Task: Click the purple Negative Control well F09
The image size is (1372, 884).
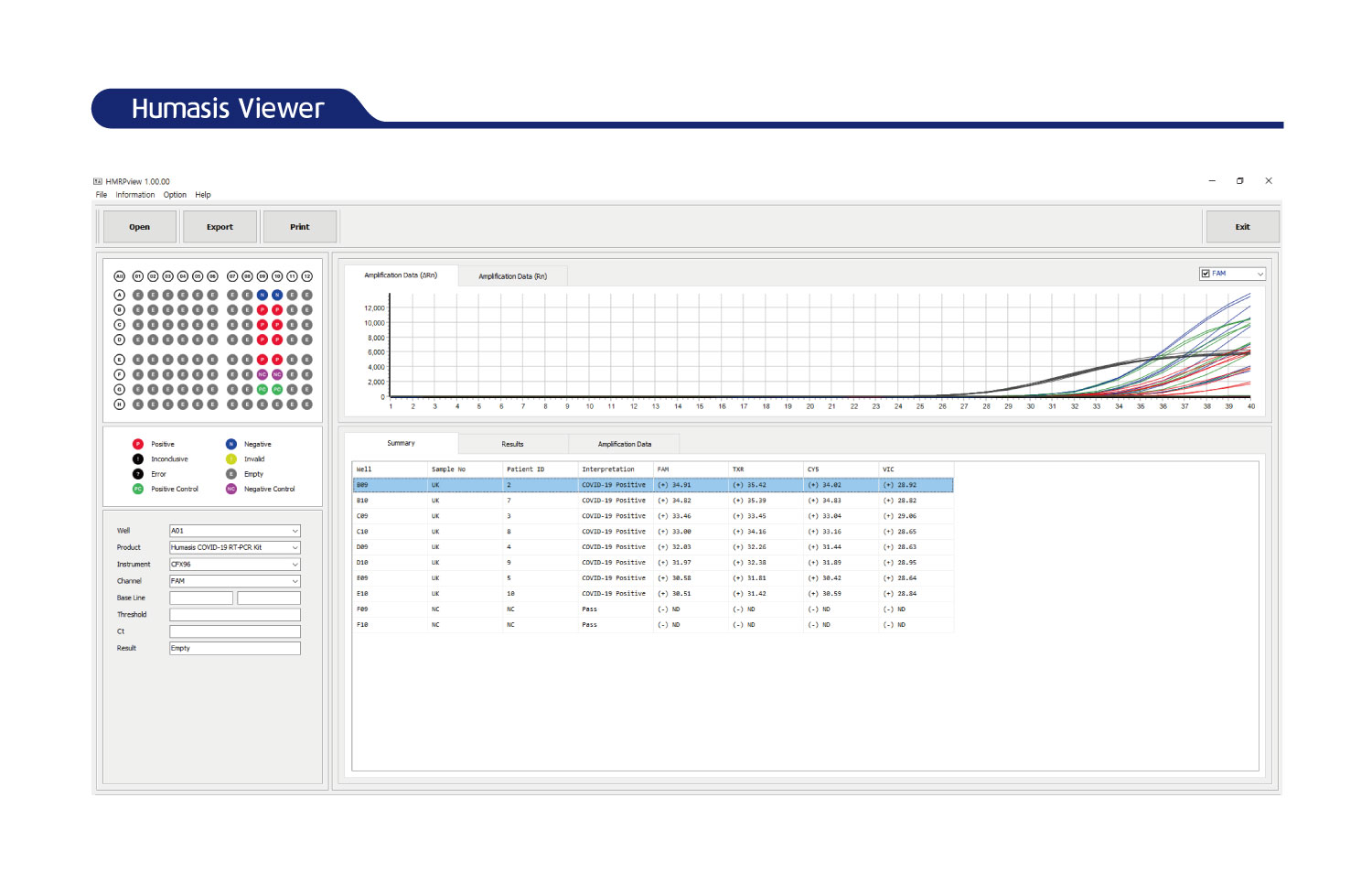Action: pyautogui.click(x=263, y=374)
